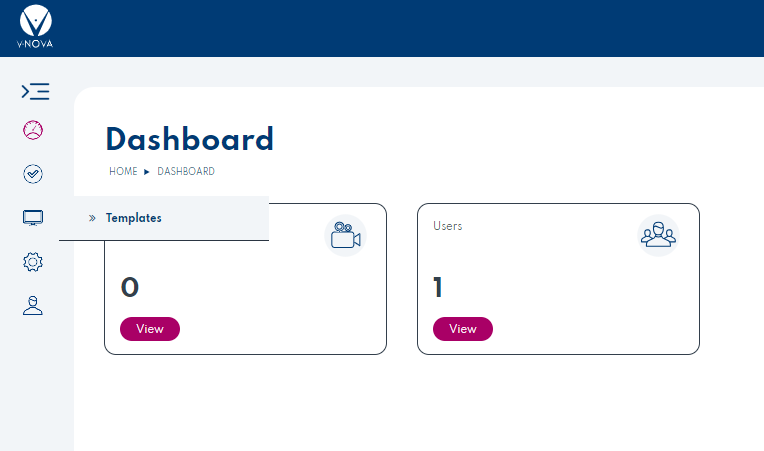Click the Users card label
Screen dimensions: 764x451
(448, 226)
